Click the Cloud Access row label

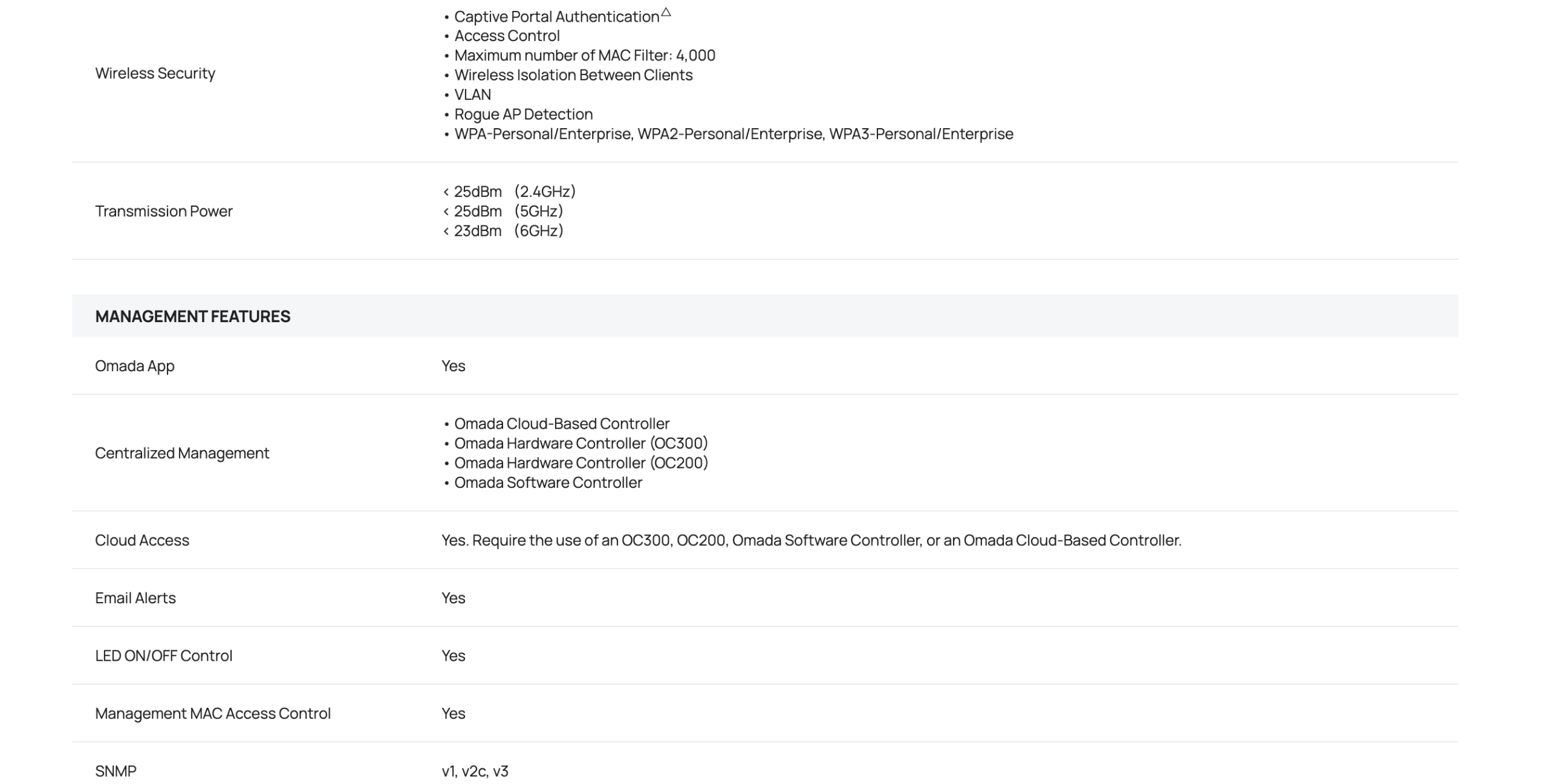pos(141,540)
